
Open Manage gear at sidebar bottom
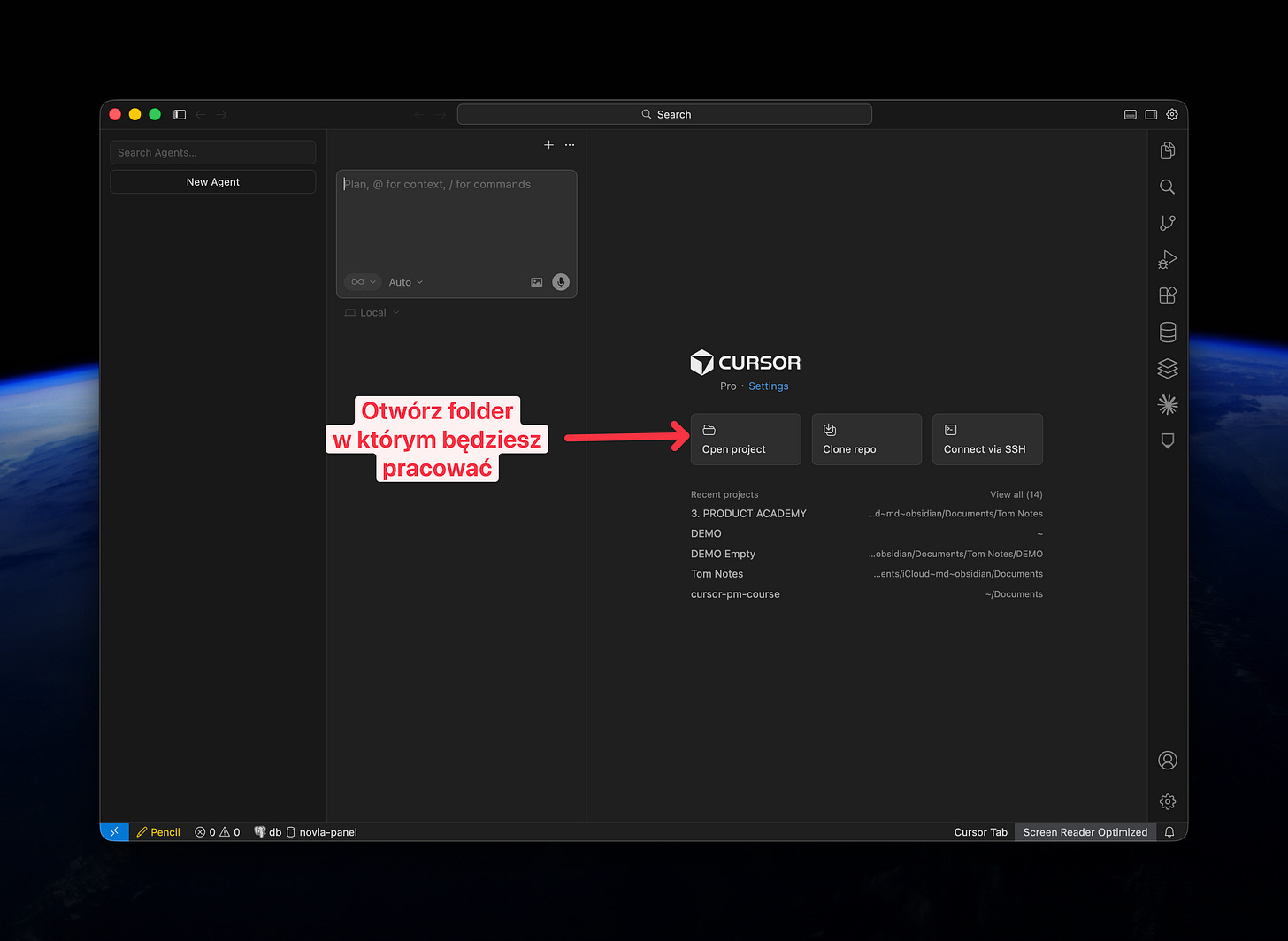1168,801
